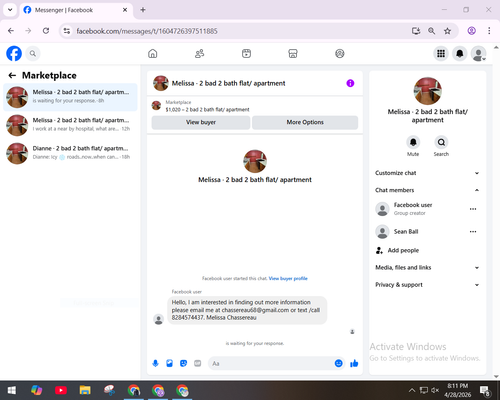
Task: Open Melissa chat about working near hospital
Action: 70,125
